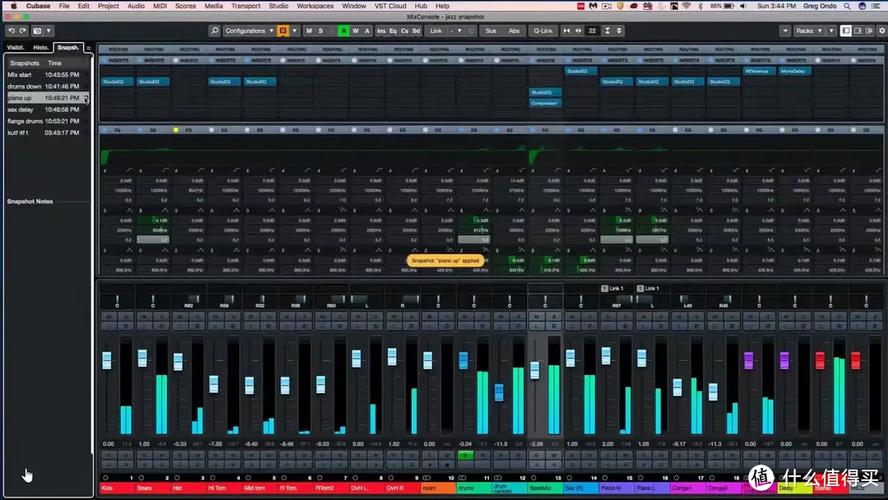
Task: Click the Kick channel volume fader
Action: tap(107, 360)
